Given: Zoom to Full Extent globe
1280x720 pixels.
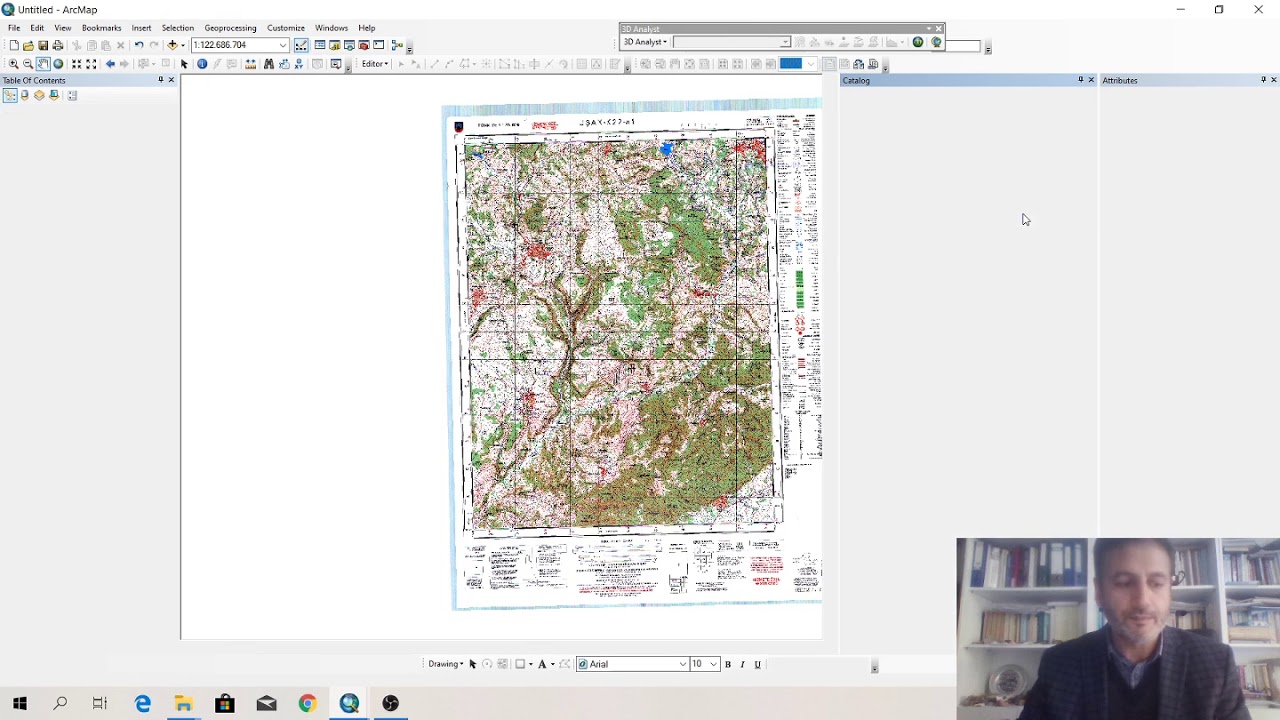Looking at the screenshot, I should 58,64.
